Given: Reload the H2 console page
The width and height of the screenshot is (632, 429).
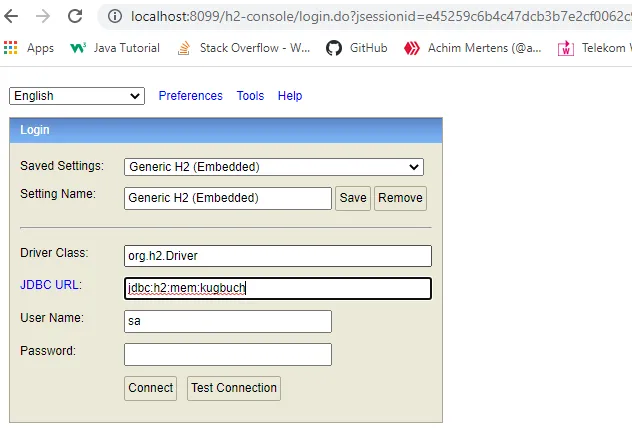Looking at the screenshot, I should 75,16.
